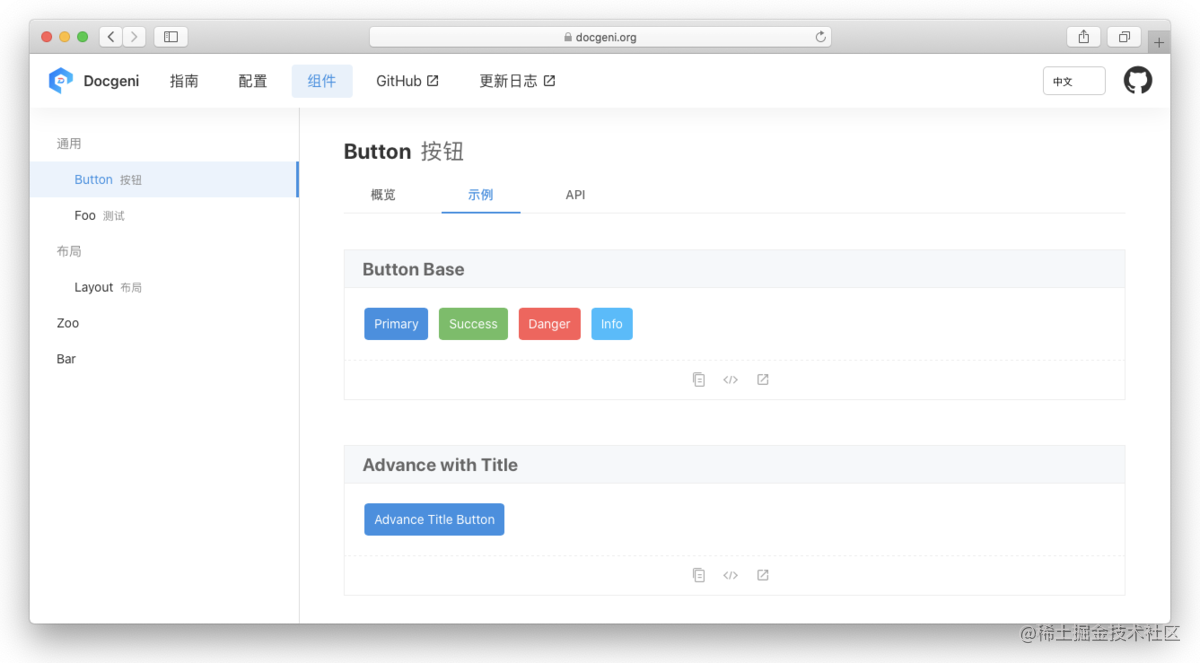Screen dimensions: 1200x663
Task: Copy code of Button Base example
Action: [699, 380]
